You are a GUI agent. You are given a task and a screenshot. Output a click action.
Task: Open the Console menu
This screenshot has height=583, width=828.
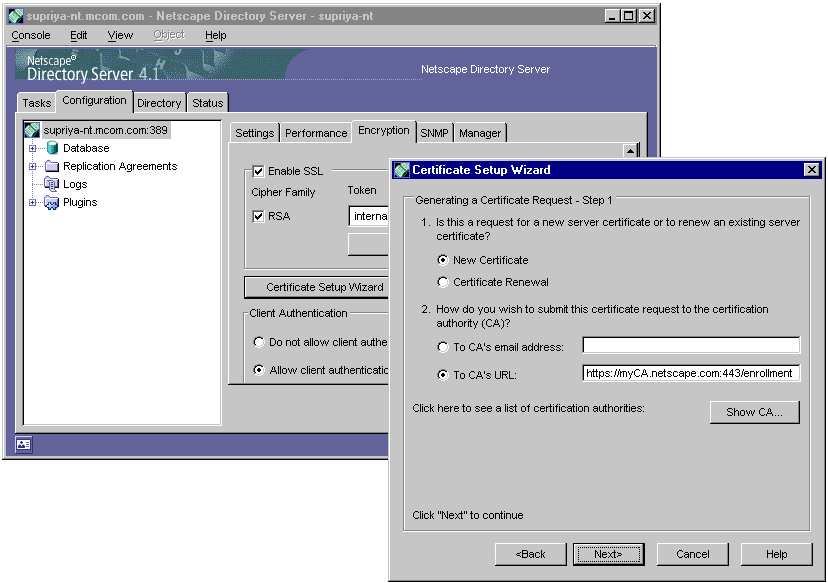[31, 35]
